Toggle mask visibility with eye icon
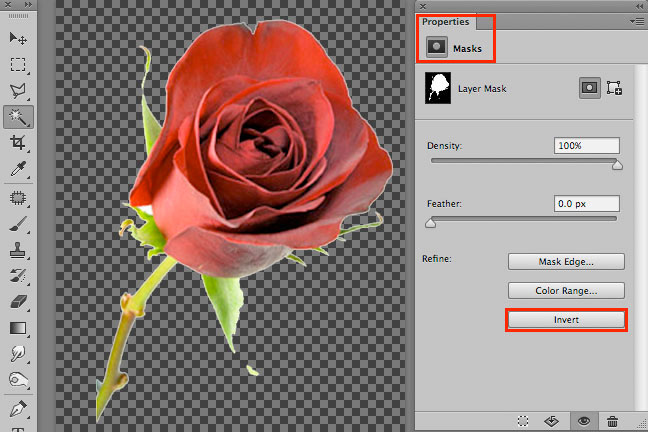The width and height of the screenshot is (648, 432). pyautogui.click(x=584, y=421)
